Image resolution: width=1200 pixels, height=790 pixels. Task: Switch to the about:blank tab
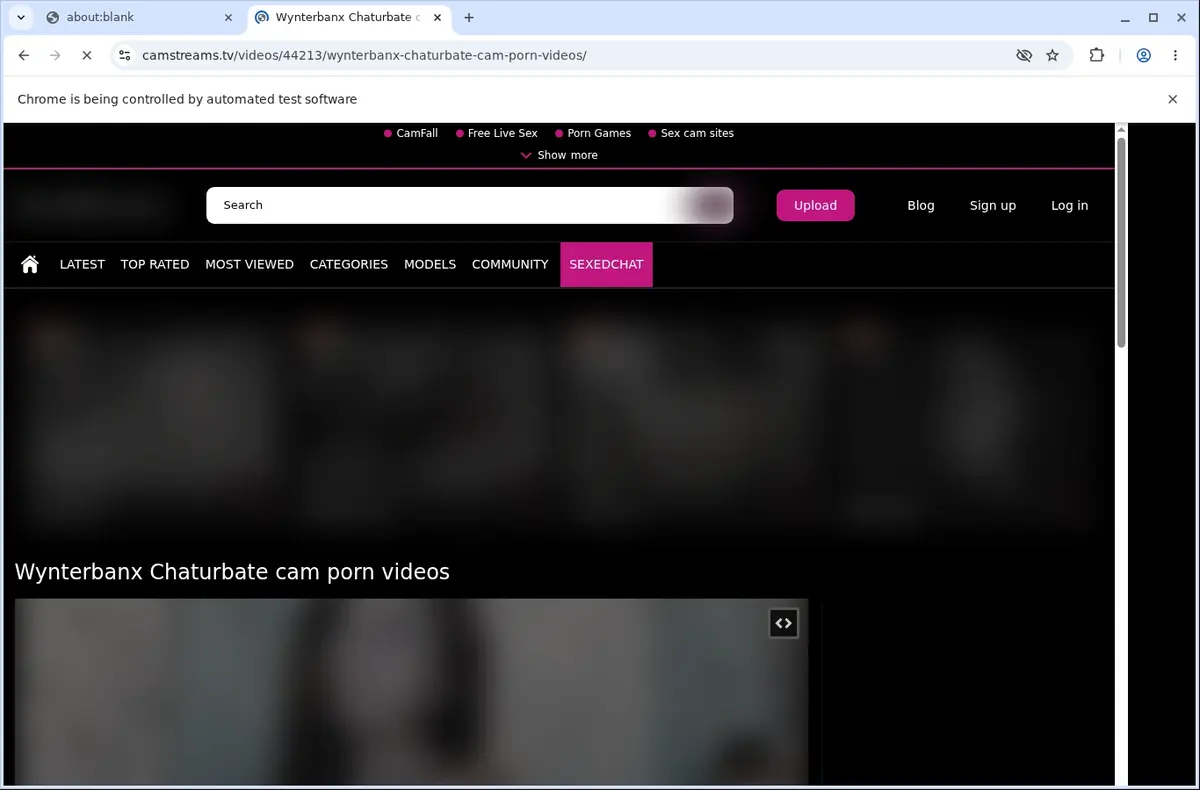(x=140, y=17)
